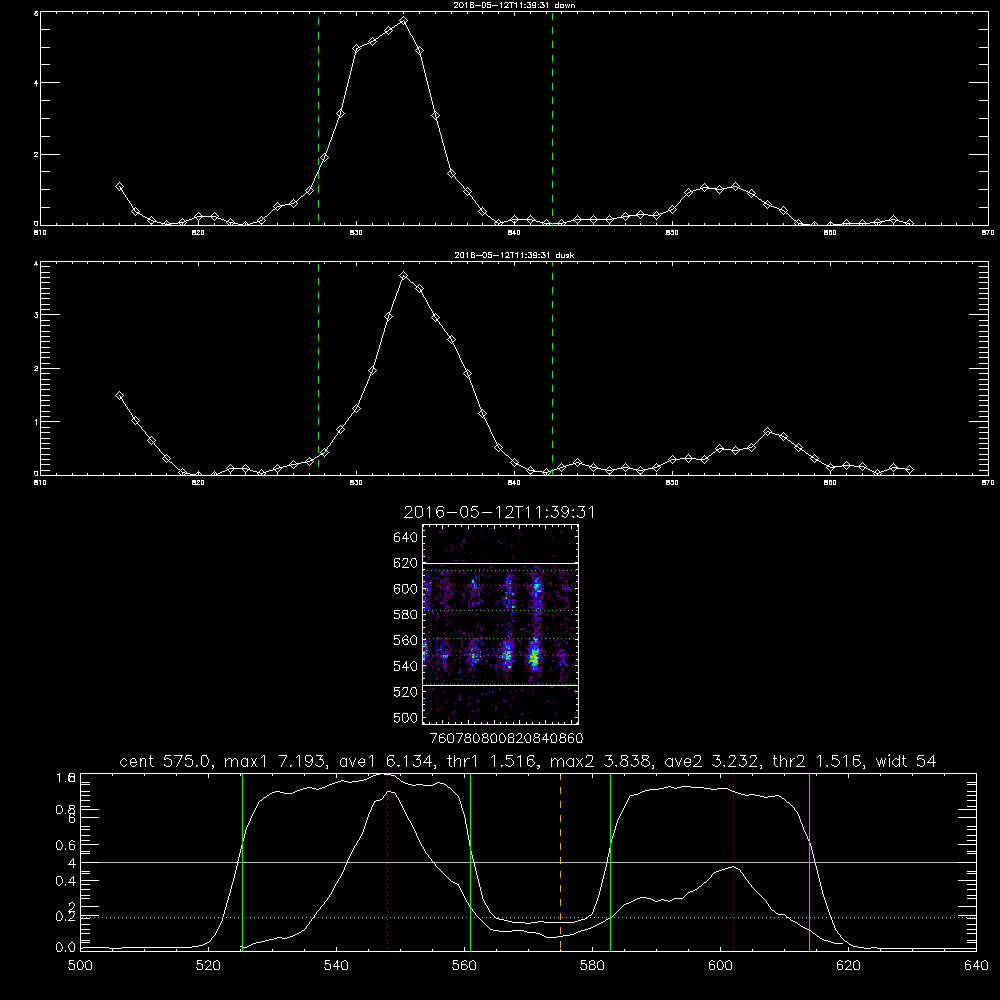Click the leftmost diamond marker on the dawn curve
1000x1000 pixels.
click(119, 186)
